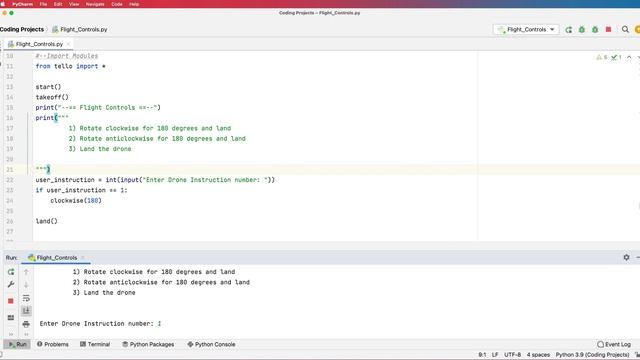Open the PyCharm menu
The image size is (640, 360).
22,4
